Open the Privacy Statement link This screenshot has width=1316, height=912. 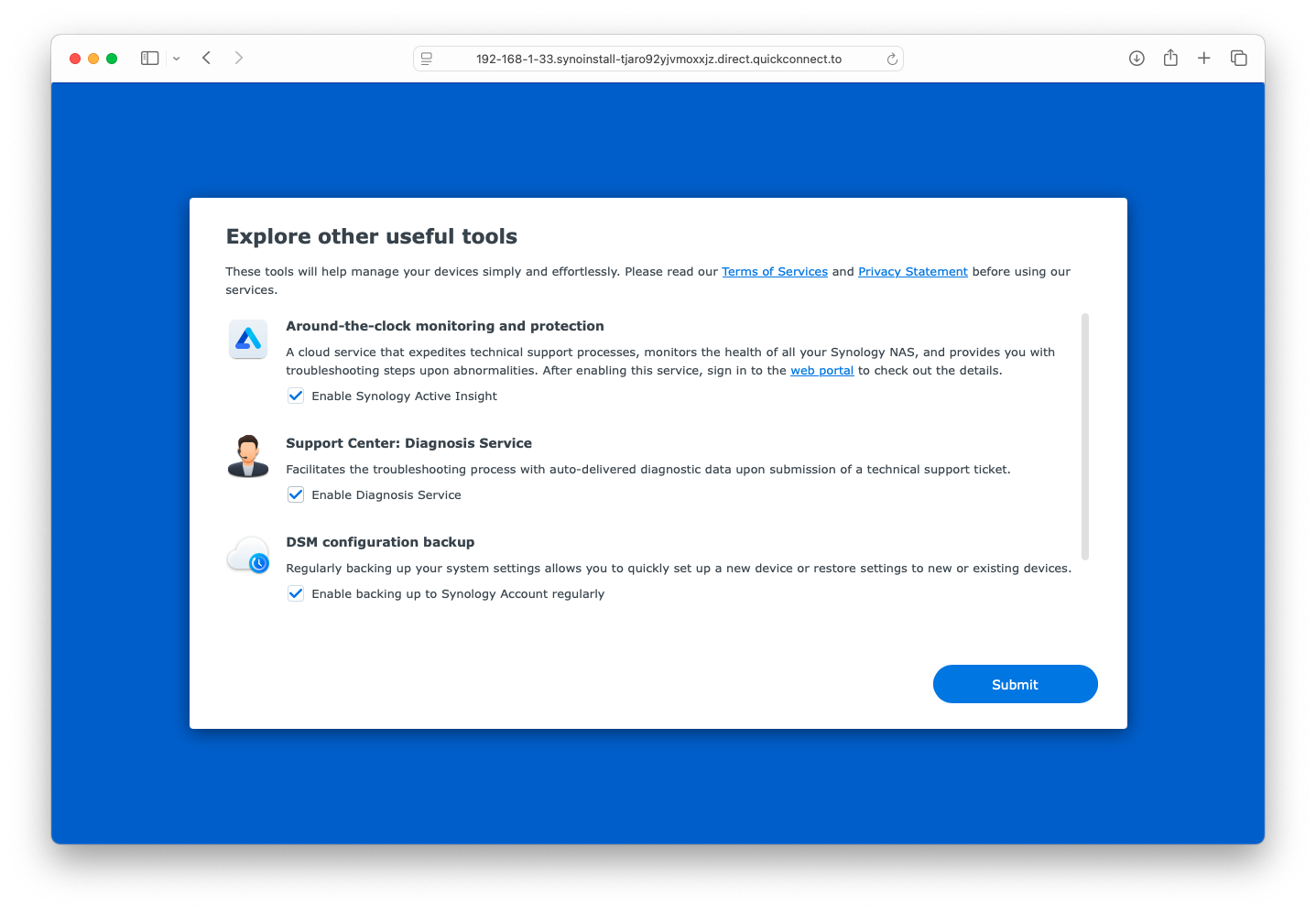913,272
